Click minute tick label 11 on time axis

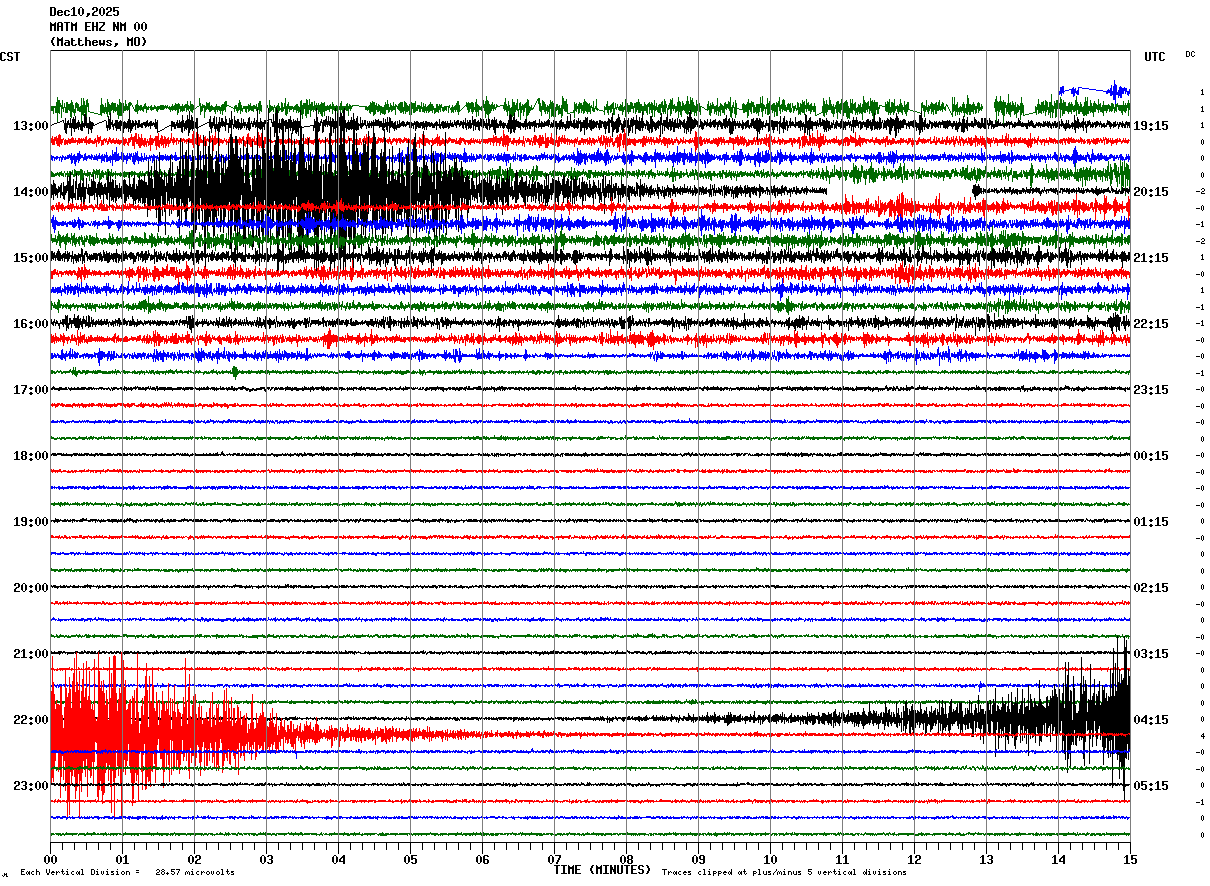(x=842, y=859)
